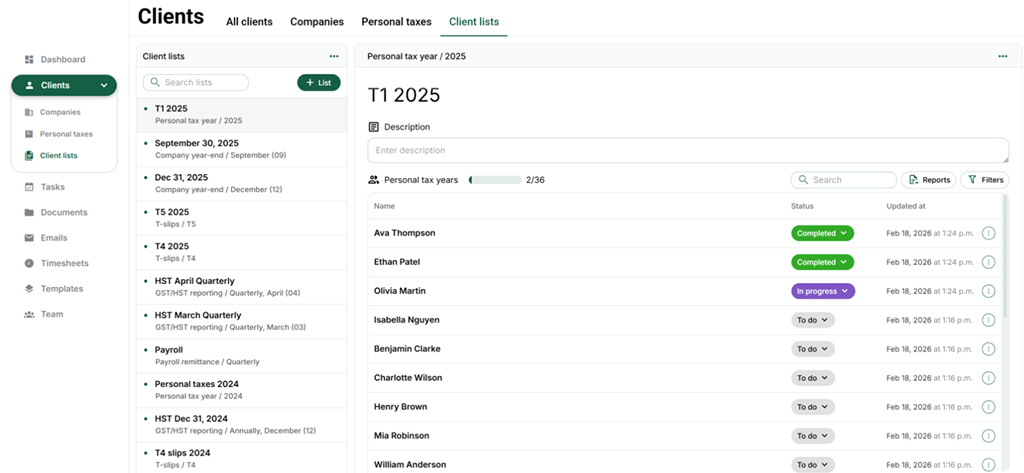
Task: Open Documents folder icon in sidebar
Action: coord(29,213)
